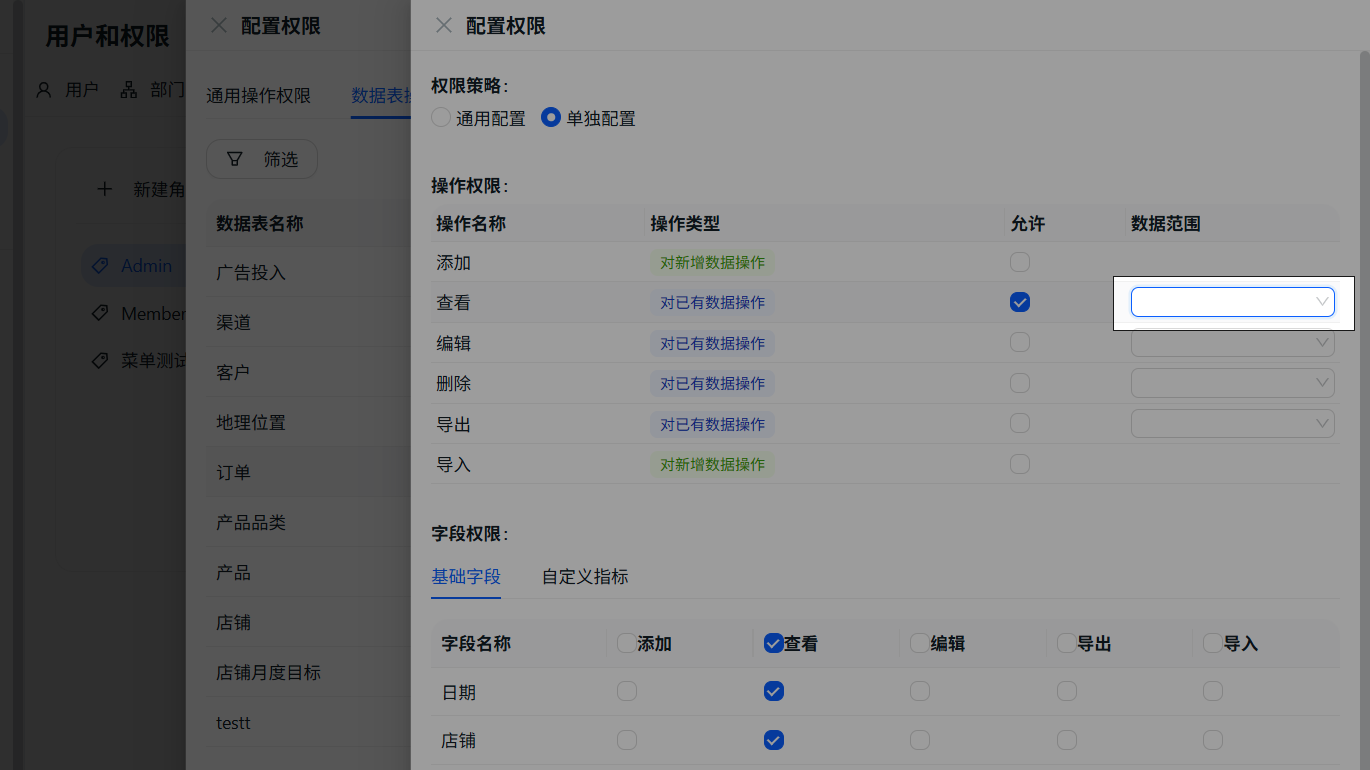Screen dimensions: 1370x770
Task: Open the 删除 row data range dropdown
Action: tap(1233, 383)
